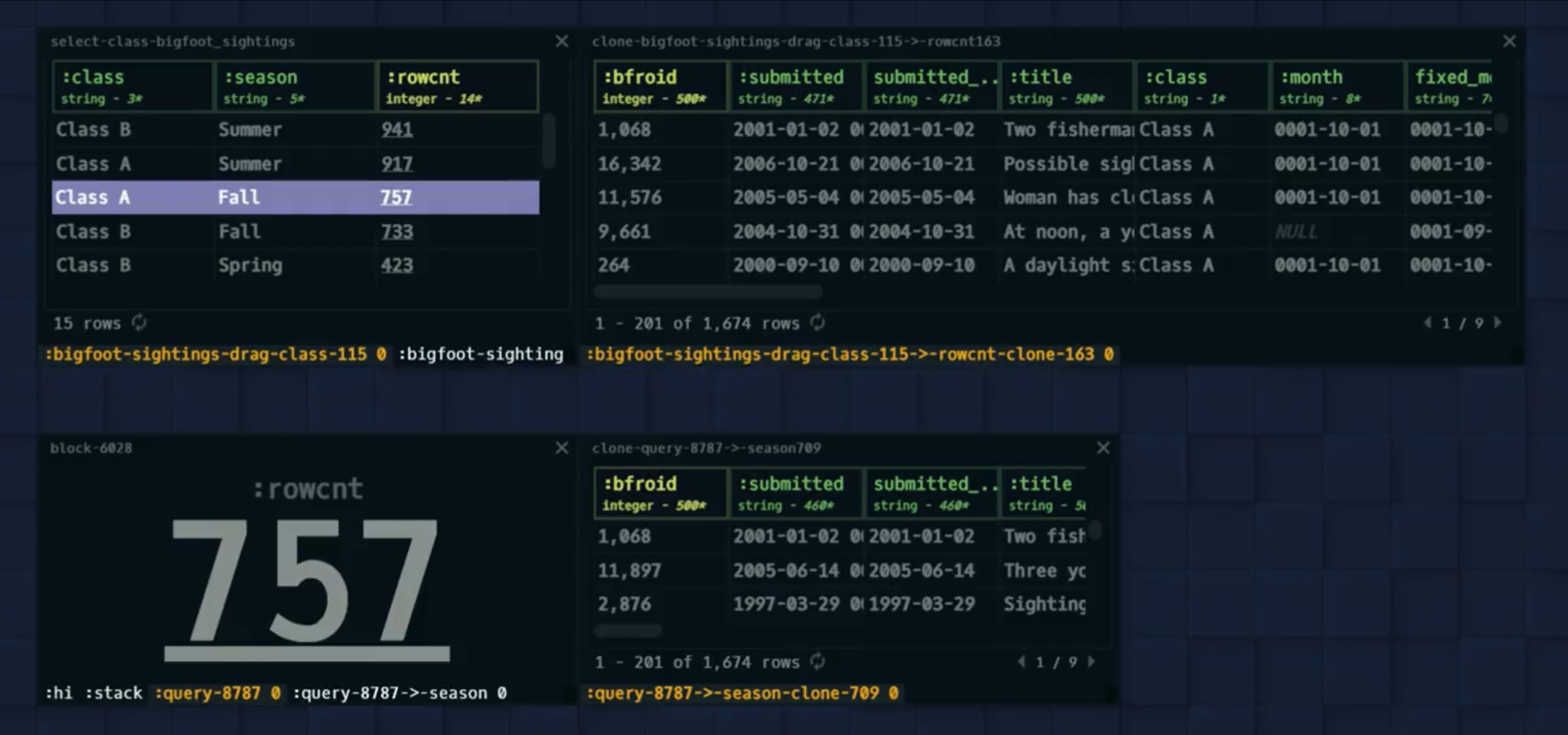Close the clone-query-8787->-season709 panel
Screen dimensions: 1568x735
[1103, 448]
